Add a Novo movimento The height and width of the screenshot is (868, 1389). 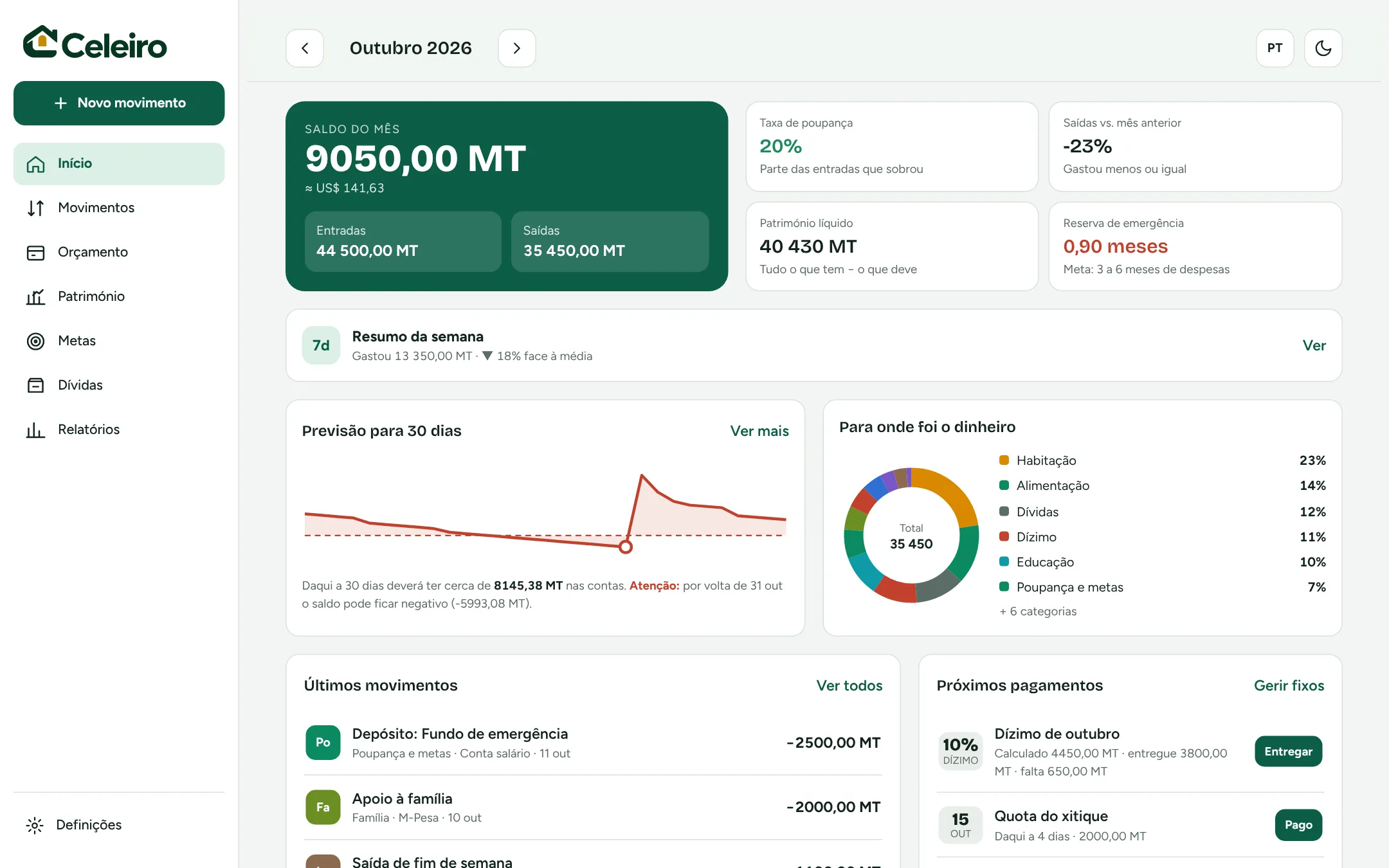pyautogui.click(x=119, y=103)
